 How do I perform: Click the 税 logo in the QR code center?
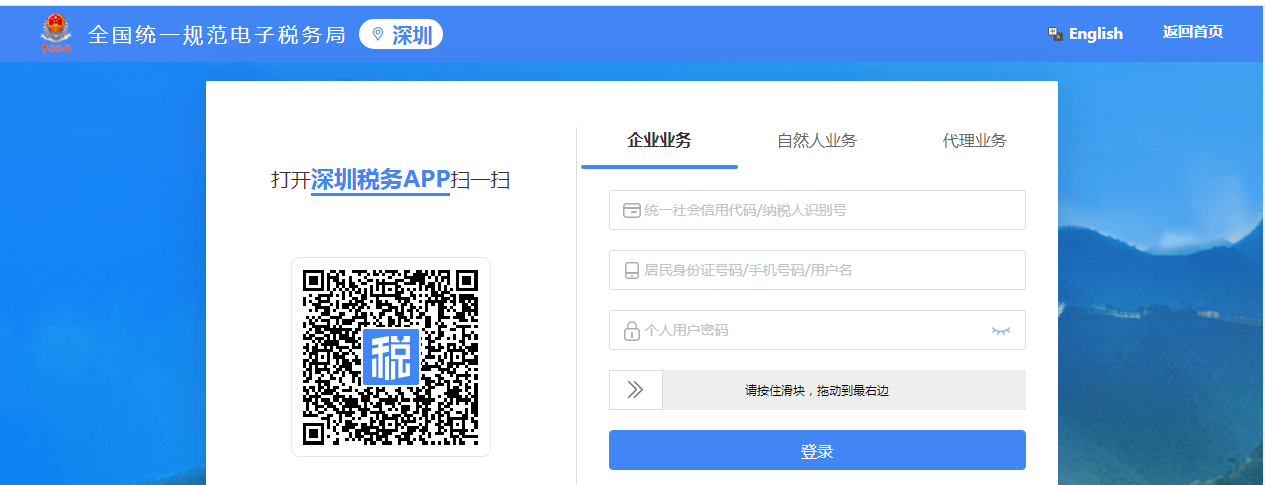391,356
